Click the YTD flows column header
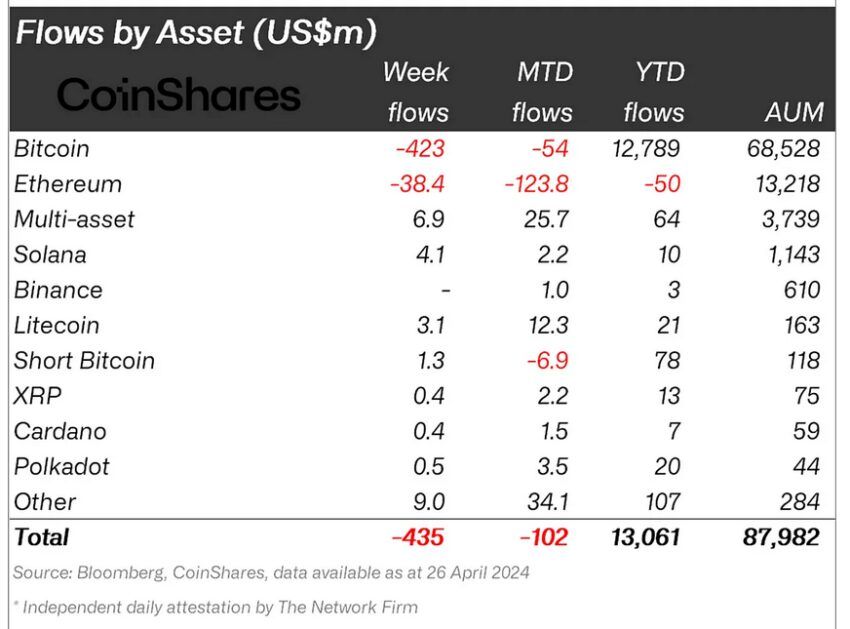The image size is (850, 629). [x=654, y=92]
